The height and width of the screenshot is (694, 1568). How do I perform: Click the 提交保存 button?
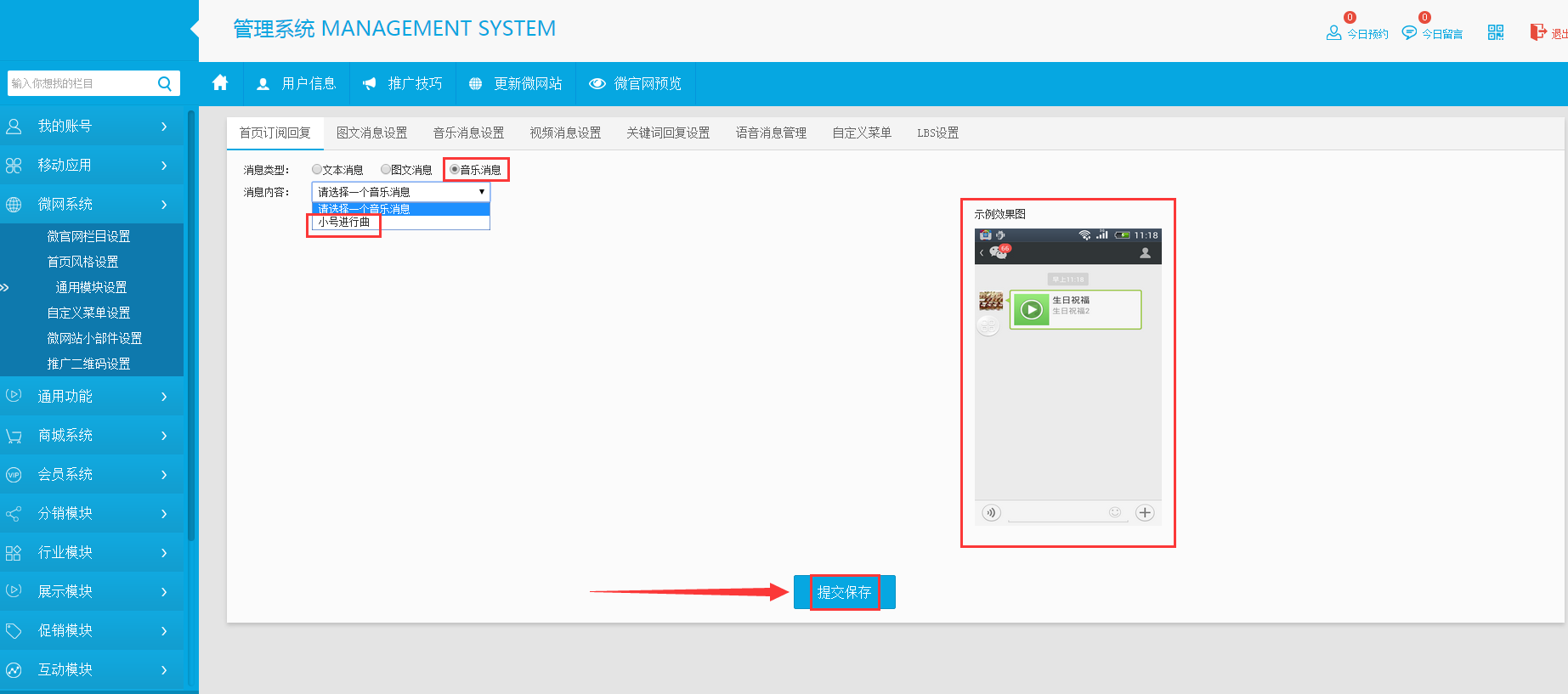[x=844, y=592]
